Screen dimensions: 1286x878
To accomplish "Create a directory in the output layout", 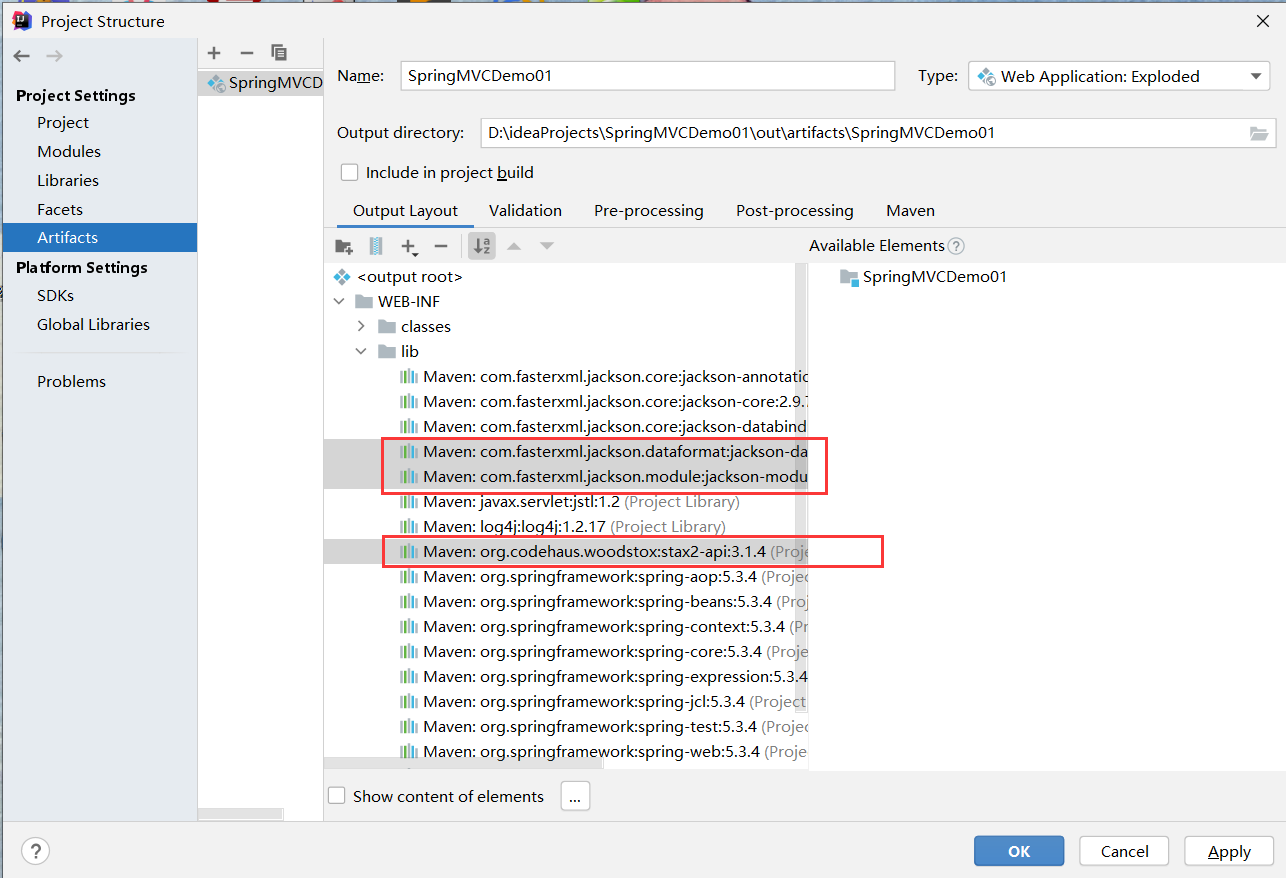I will click(344, 246).
